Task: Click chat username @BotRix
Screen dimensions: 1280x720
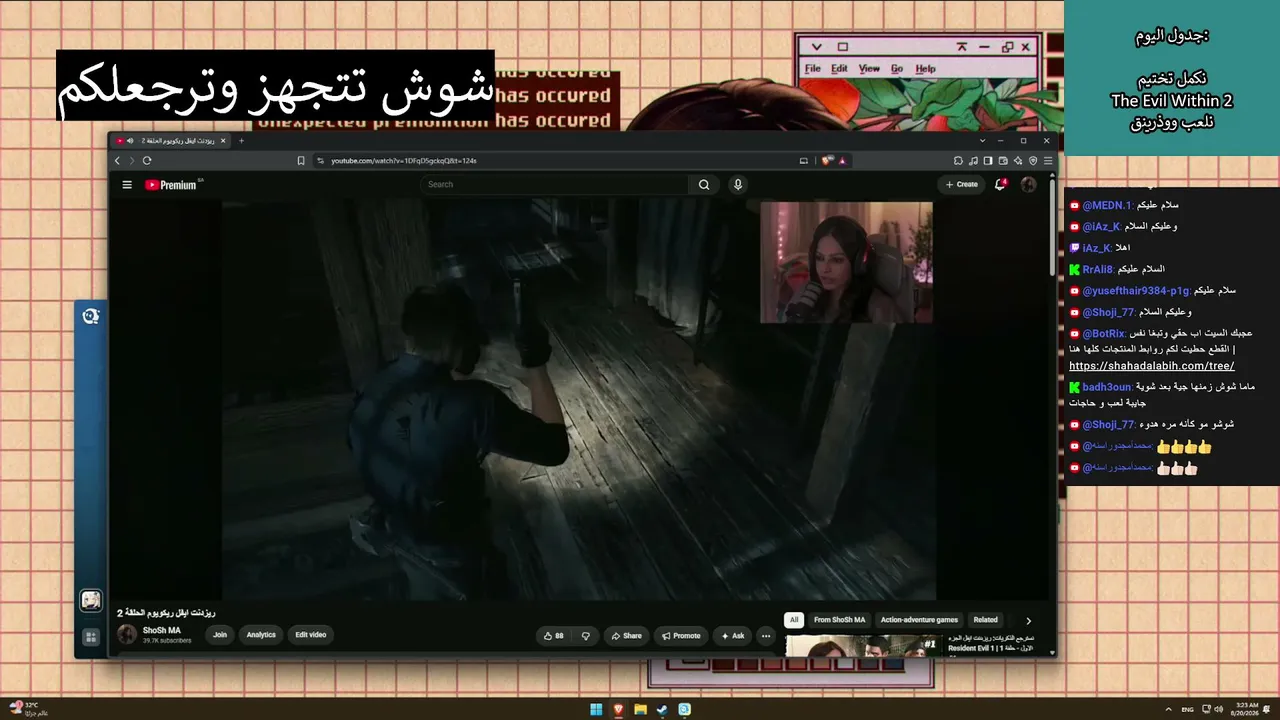Action: [x=1104, y=333]
